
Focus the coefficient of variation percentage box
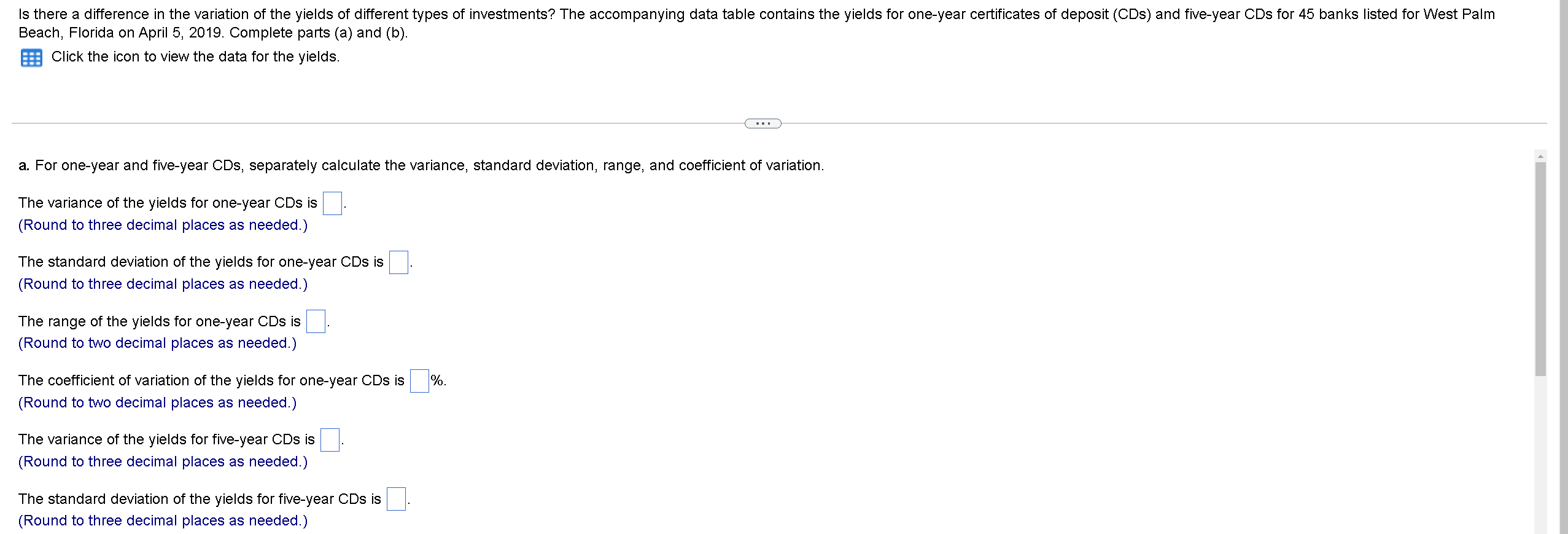click(x=418, y=380)
